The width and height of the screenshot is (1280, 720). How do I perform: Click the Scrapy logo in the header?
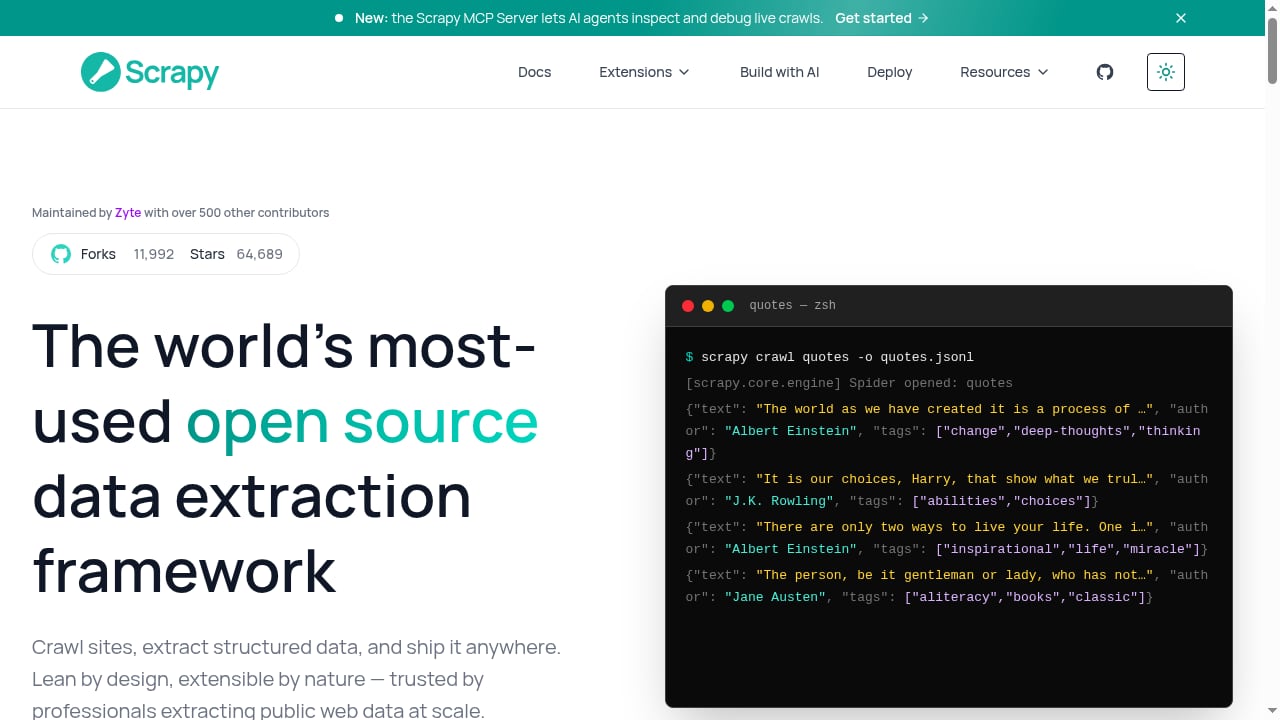pyautogui.click(x=150, y=72)
